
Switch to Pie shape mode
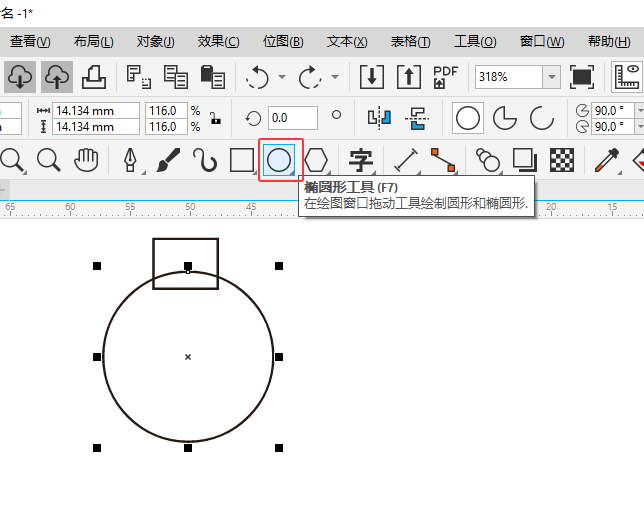click(x=506, y=118)
